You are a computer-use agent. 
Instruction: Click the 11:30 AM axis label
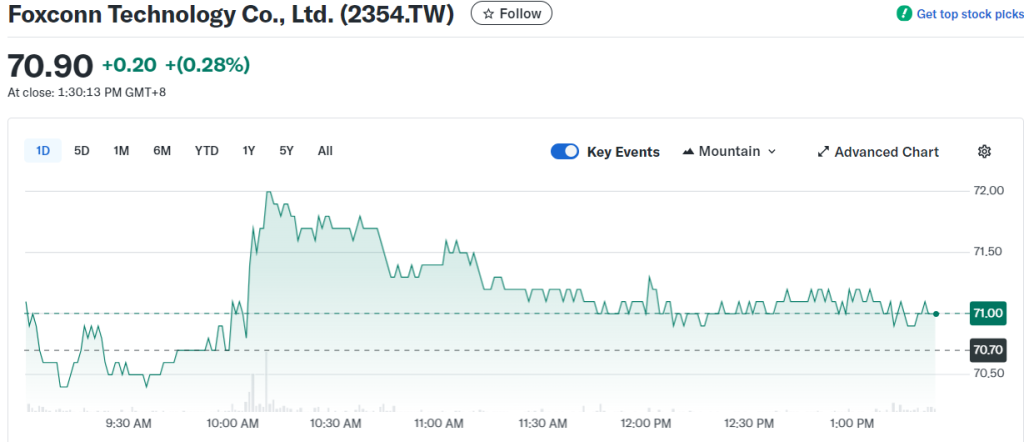click(x=542, y=424)
